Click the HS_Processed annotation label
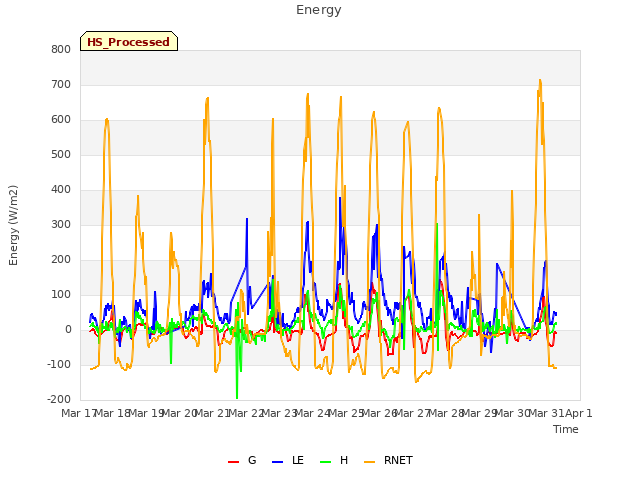Screen dimensions: 640x480 (x=129, y=41)
